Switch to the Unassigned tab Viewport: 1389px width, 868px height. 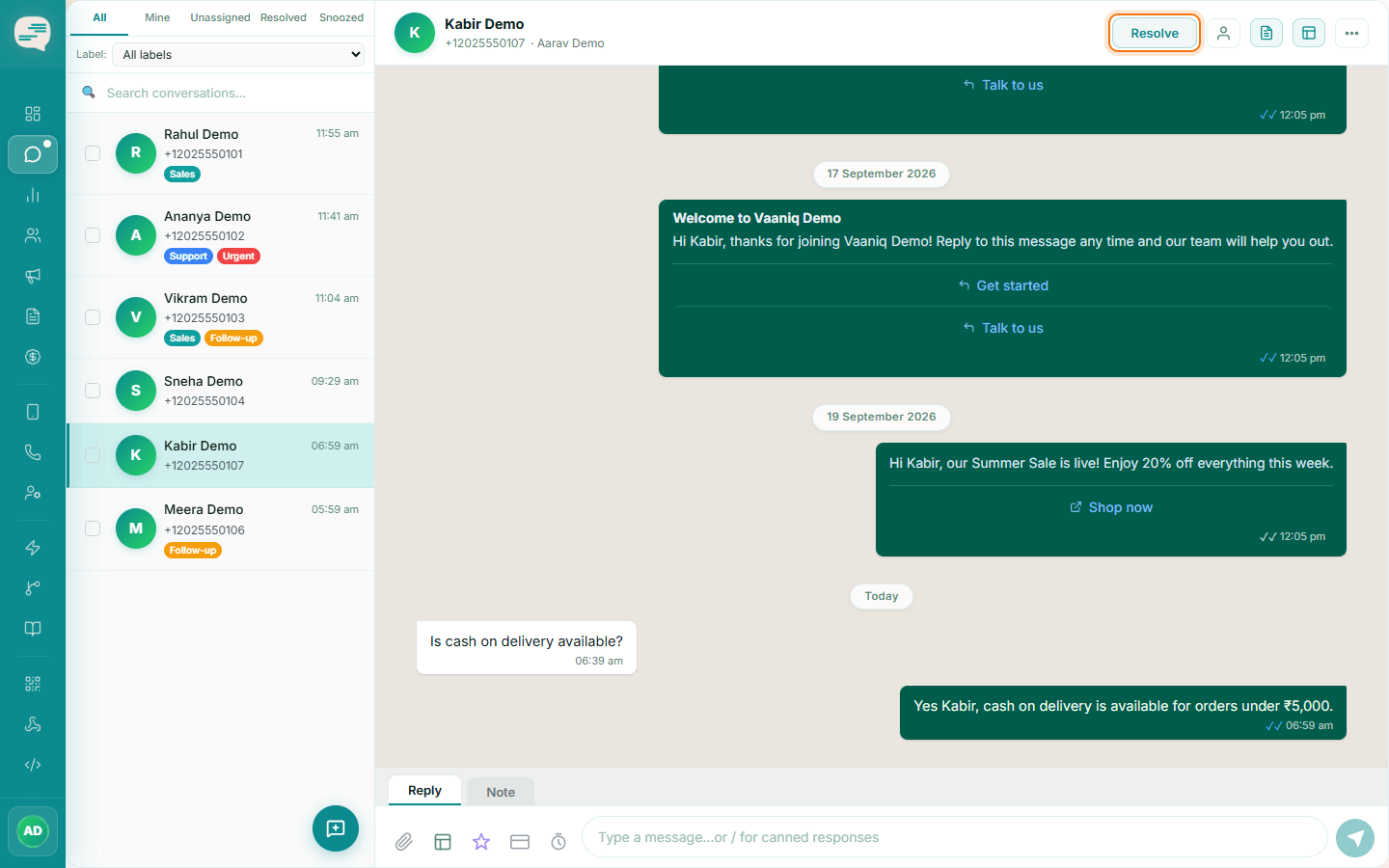(220, 17)
